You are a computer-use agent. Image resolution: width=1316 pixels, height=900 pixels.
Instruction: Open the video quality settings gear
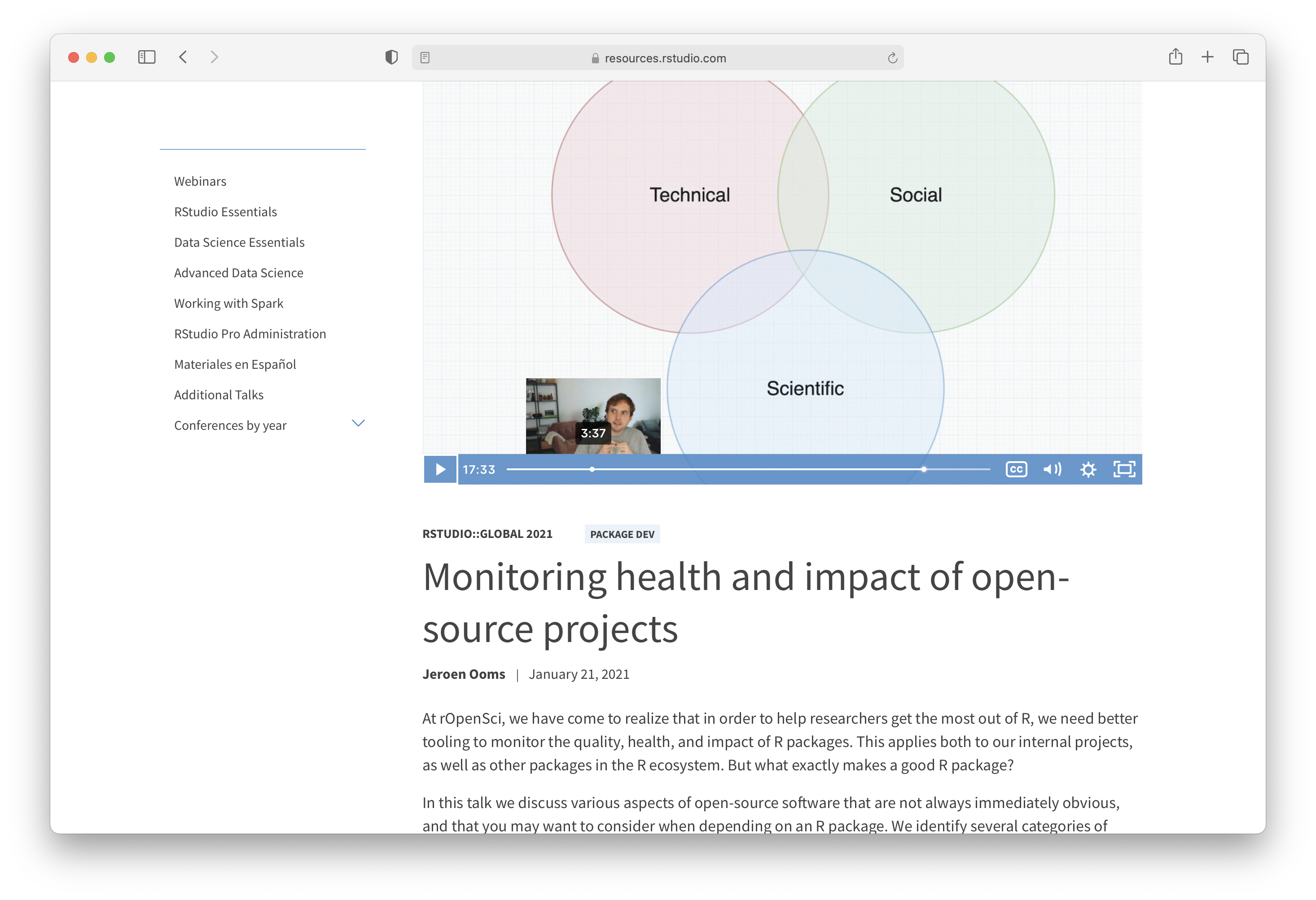1088,469
